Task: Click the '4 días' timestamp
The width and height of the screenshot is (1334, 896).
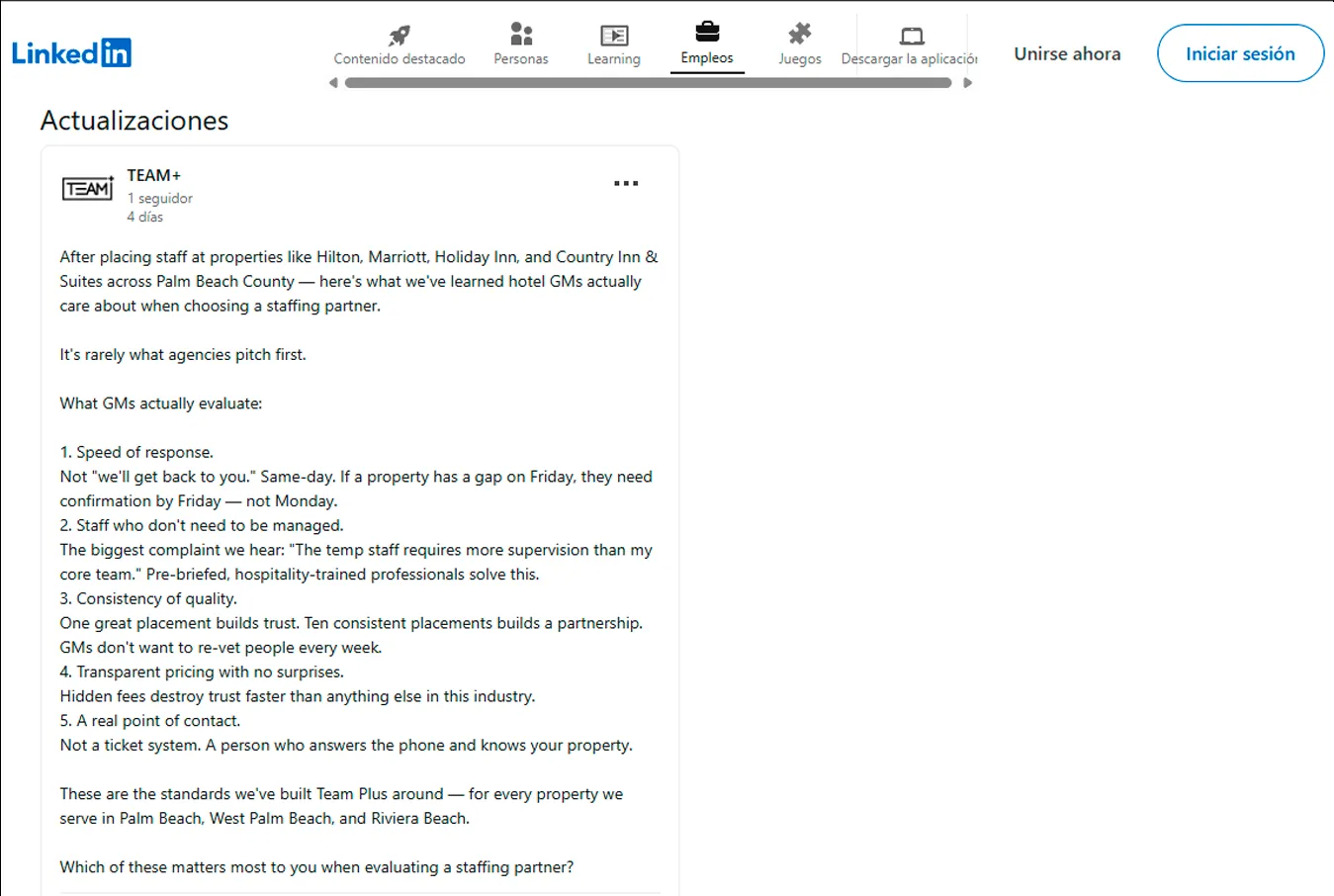Action: point(145,217)
